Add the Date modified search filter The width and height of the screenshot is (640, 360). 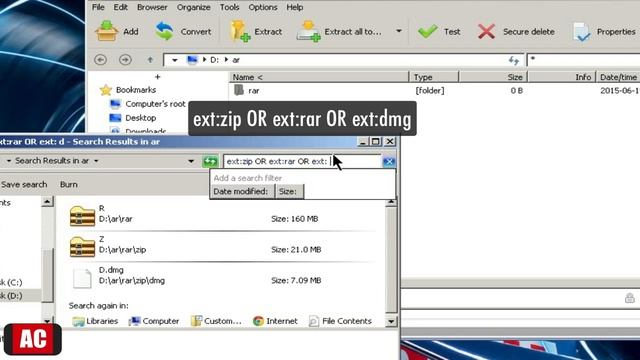[x=240, y=191]
